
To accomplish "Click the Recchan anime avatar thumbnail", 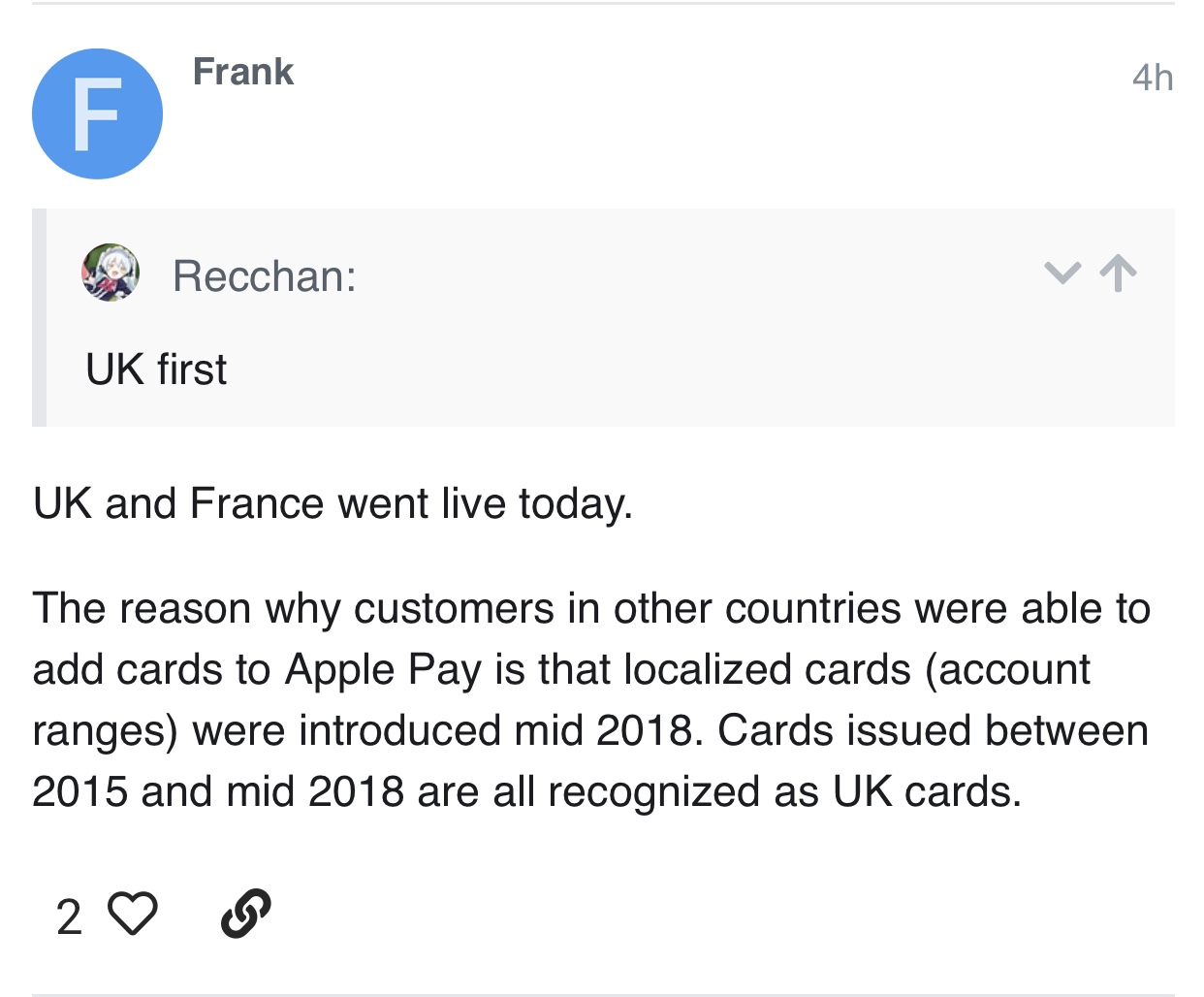I will 111,273.
